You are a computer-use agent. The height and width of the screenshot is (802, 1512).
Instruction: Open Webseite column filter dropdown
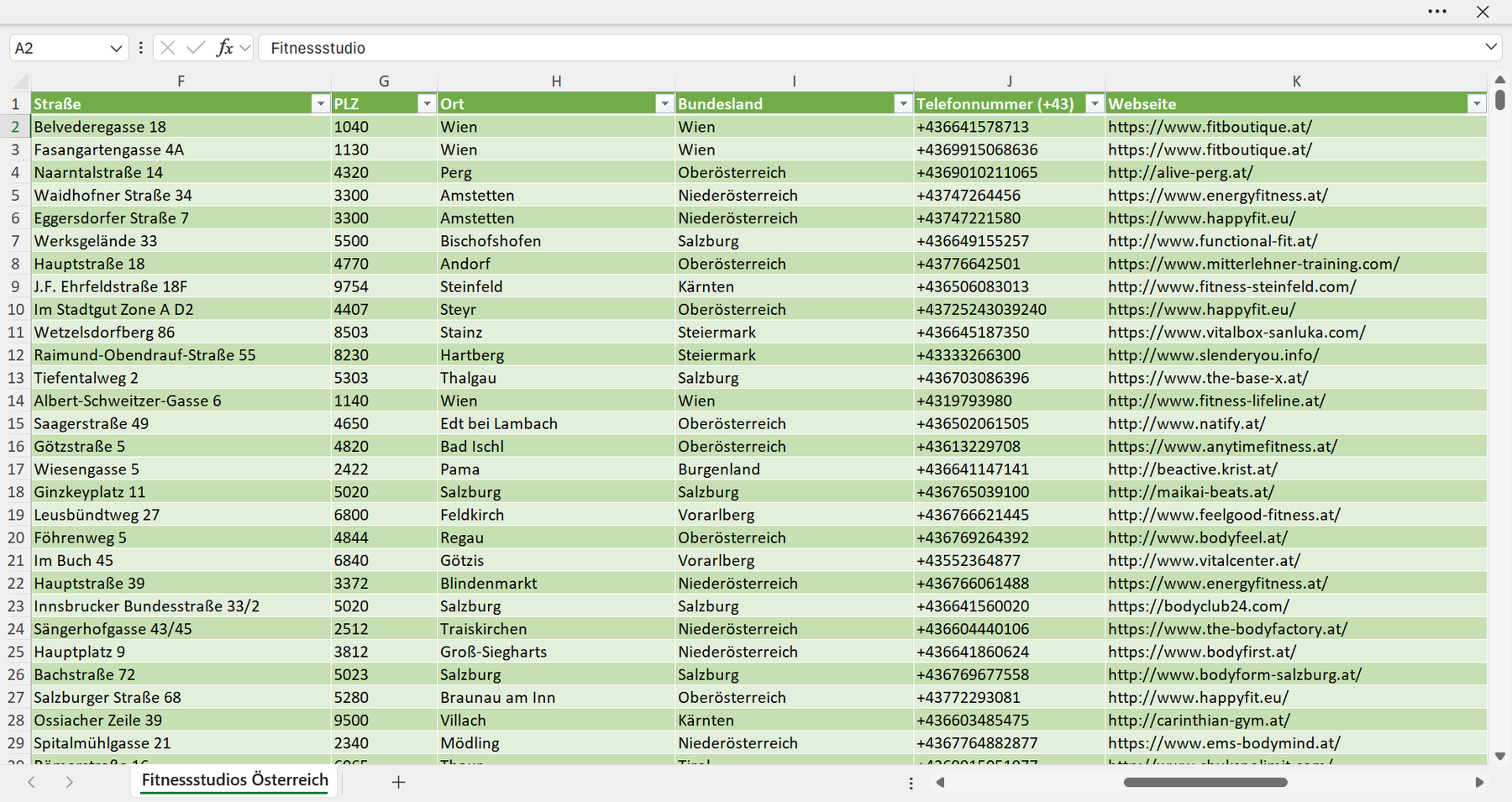[1477, 104]
